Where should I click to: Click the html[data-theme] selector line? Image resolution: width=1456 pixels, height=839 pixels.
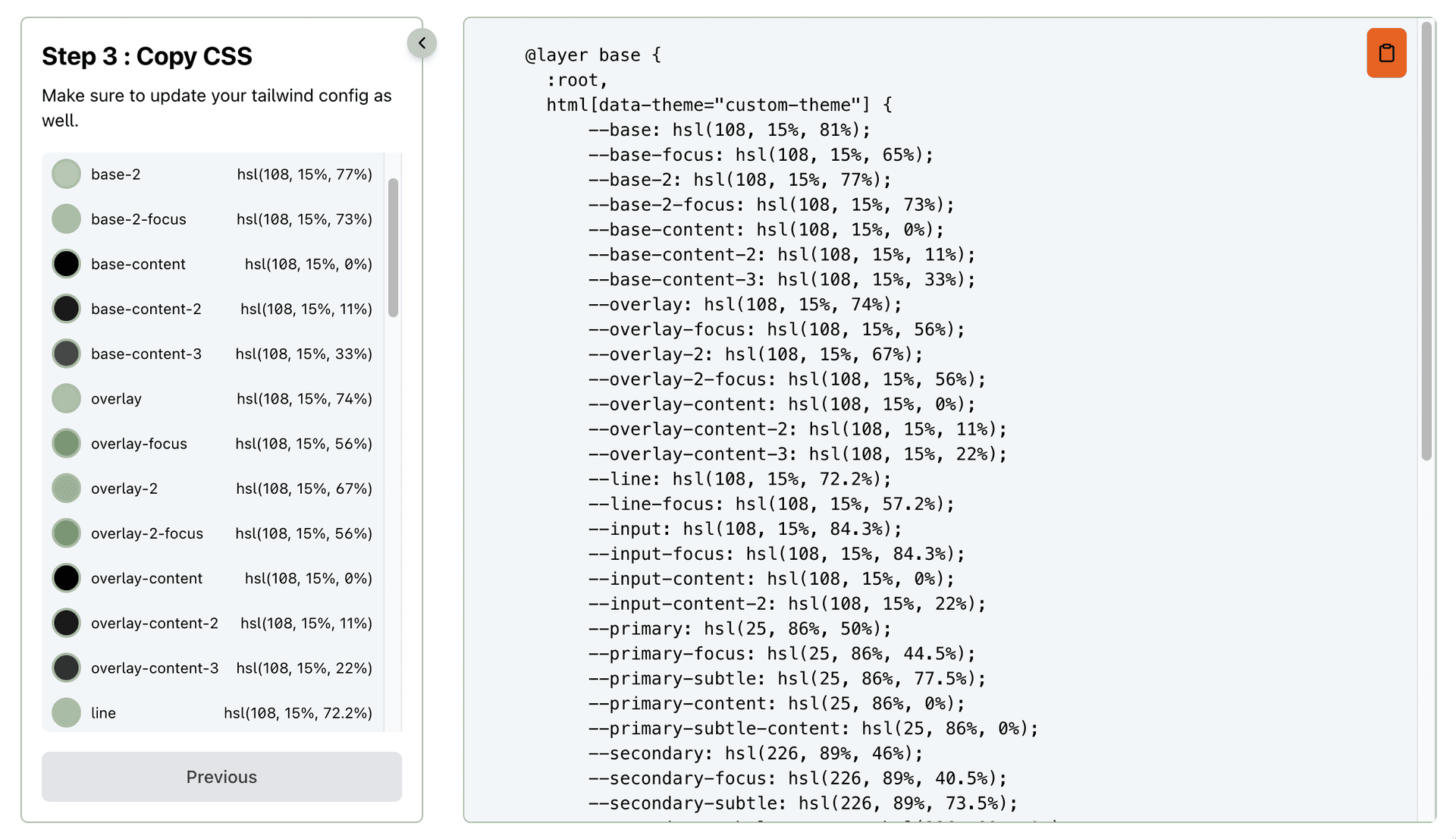click(719, 105)
